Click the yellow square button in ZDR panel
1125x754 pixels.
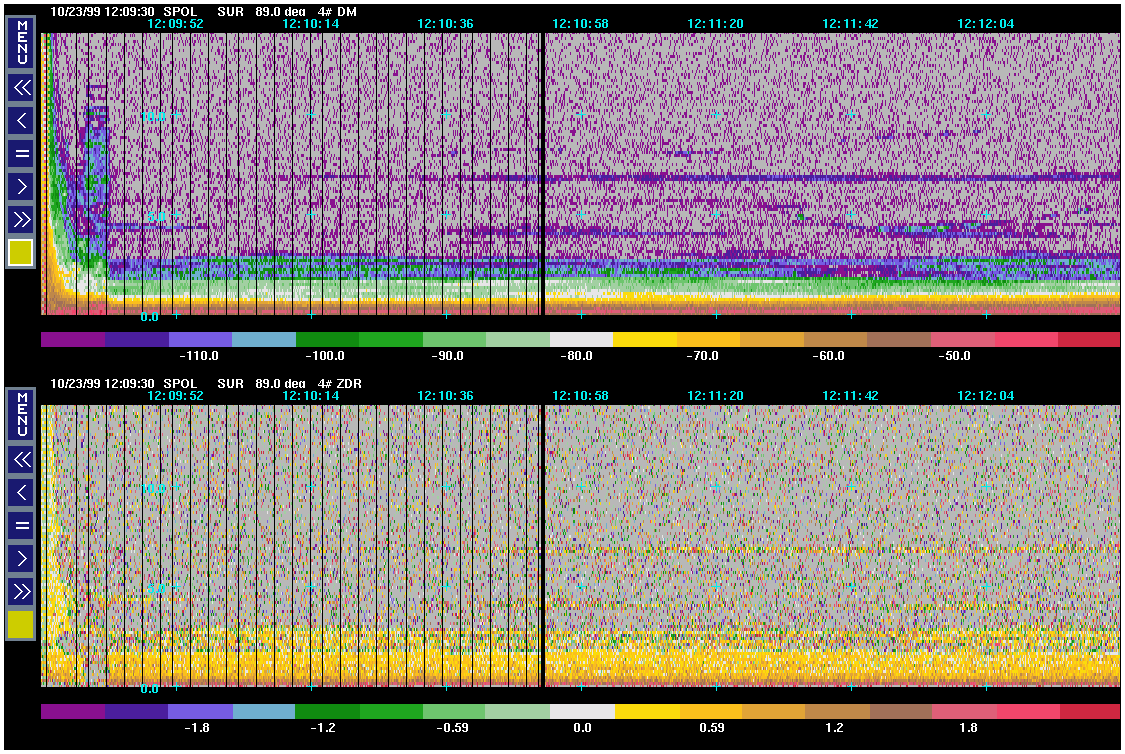[x=21, y=624]
